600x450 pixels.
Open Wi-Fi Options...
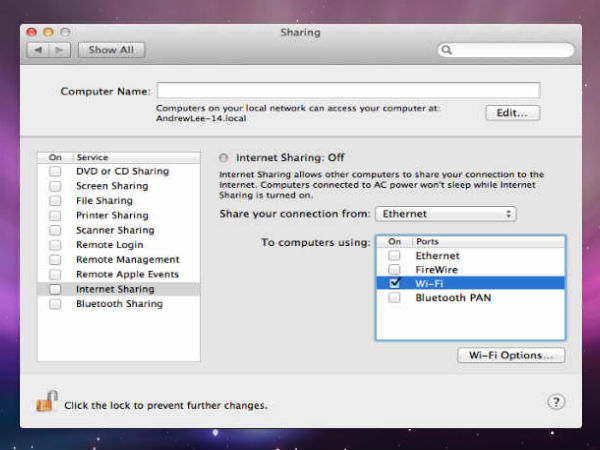point(510,355)
